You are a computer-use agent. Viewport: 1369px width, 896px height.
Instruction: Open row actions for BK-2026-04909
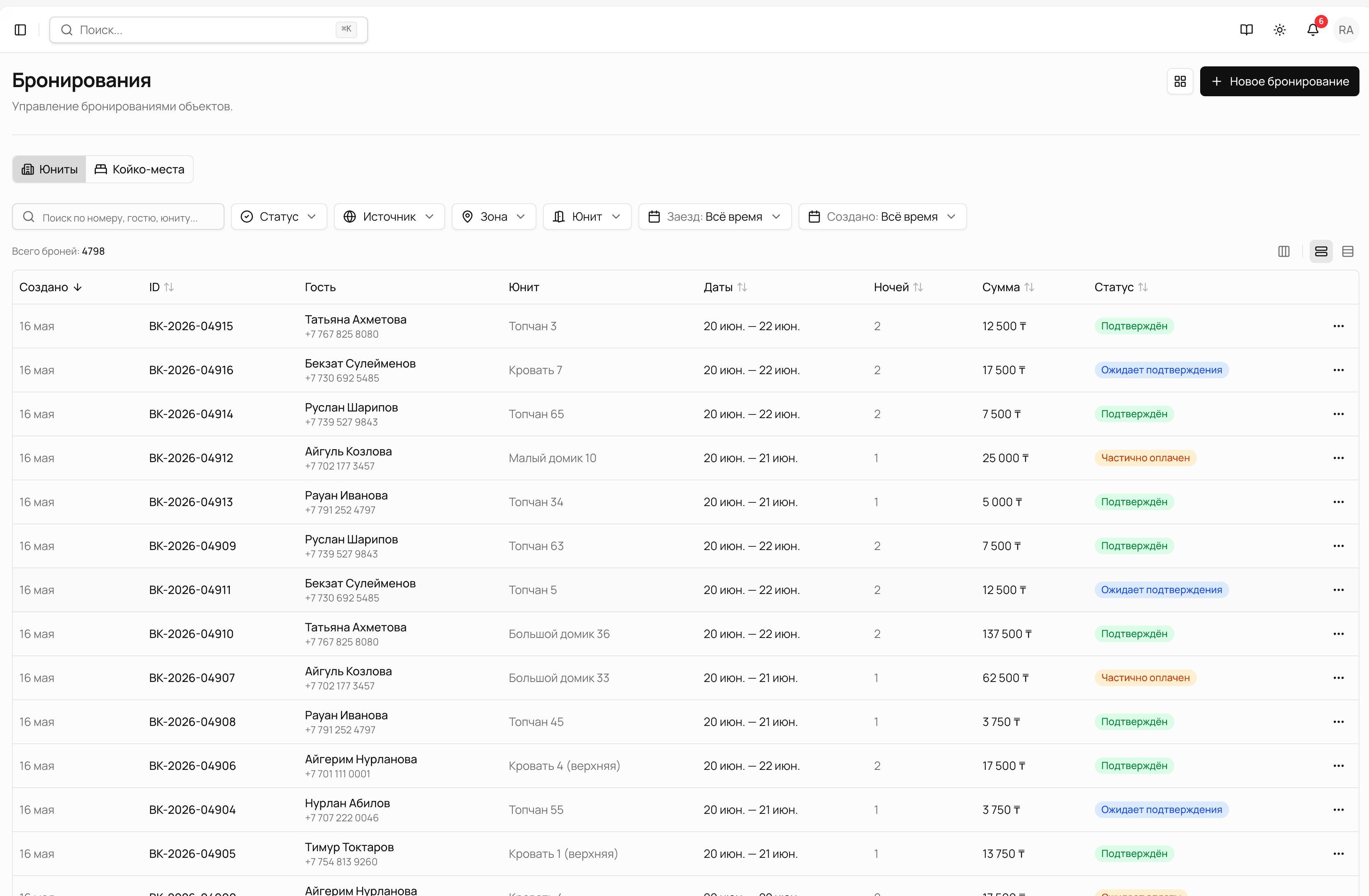1339,546
